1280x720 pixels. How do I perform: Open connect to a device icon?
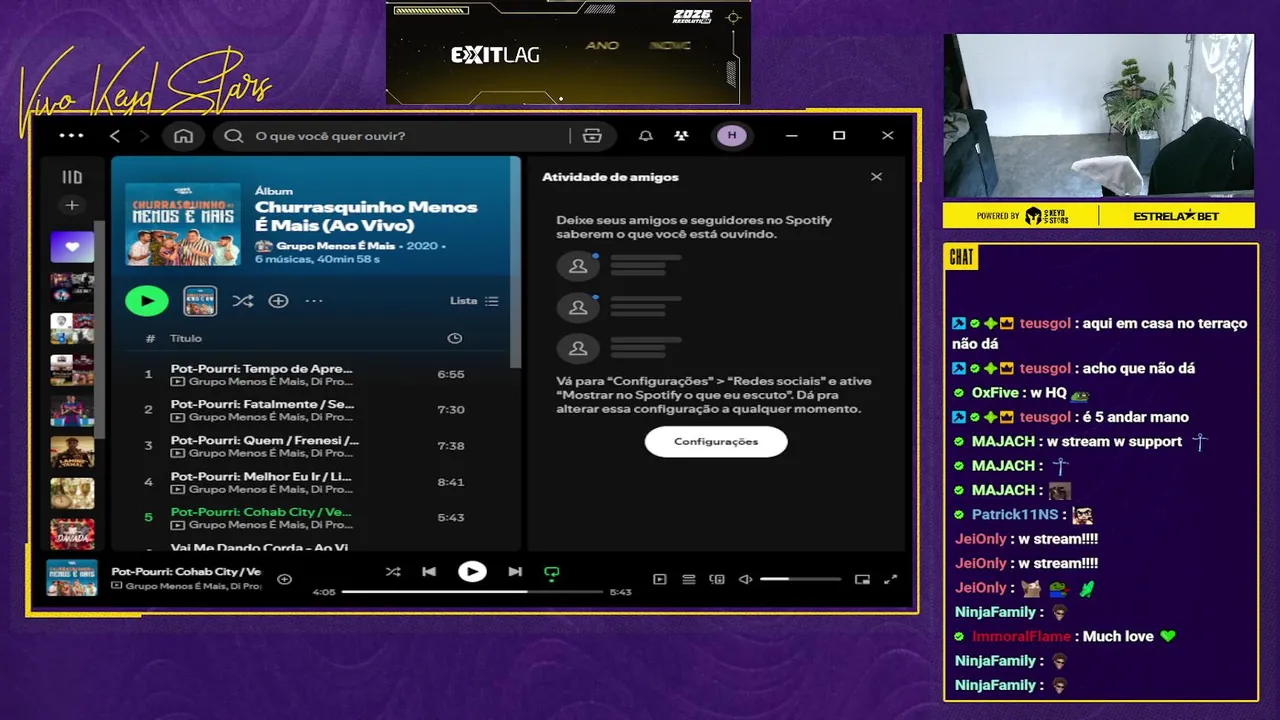(x=717, y=579)
